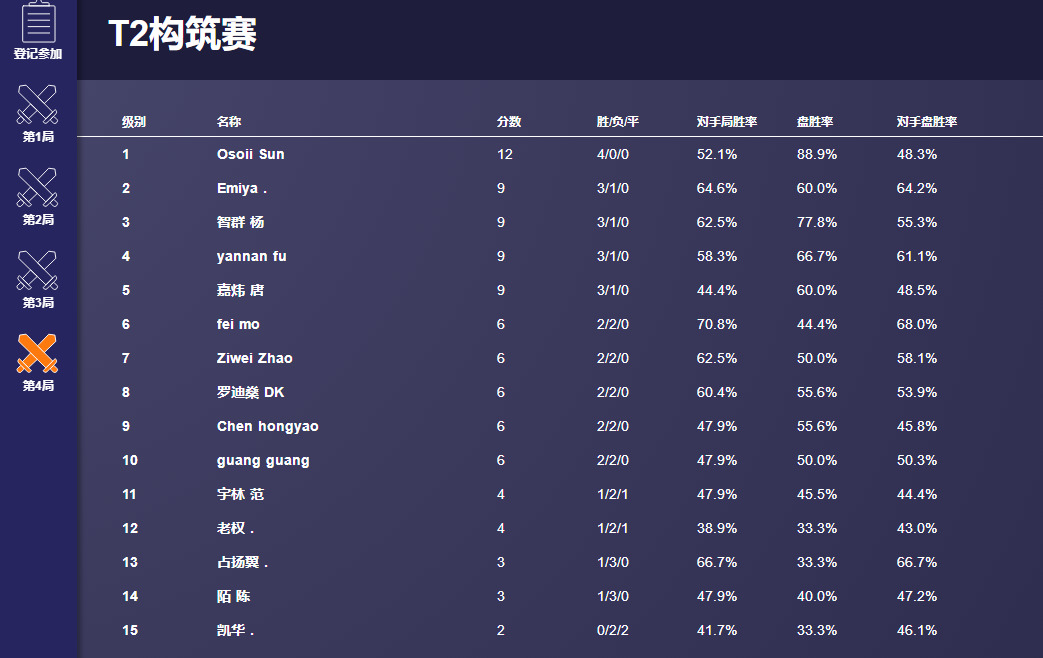Screen dimensions: 1043x658
Task: Open Round 1 crossed swords icon
Action: (38, 105)
